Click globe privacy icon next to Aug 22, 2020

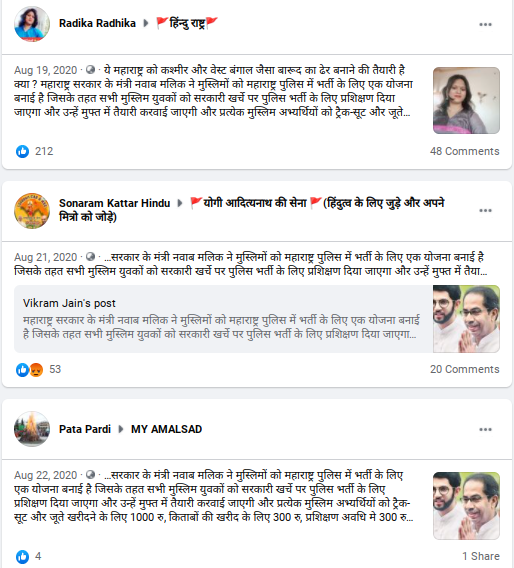click(x=90, y=475)
